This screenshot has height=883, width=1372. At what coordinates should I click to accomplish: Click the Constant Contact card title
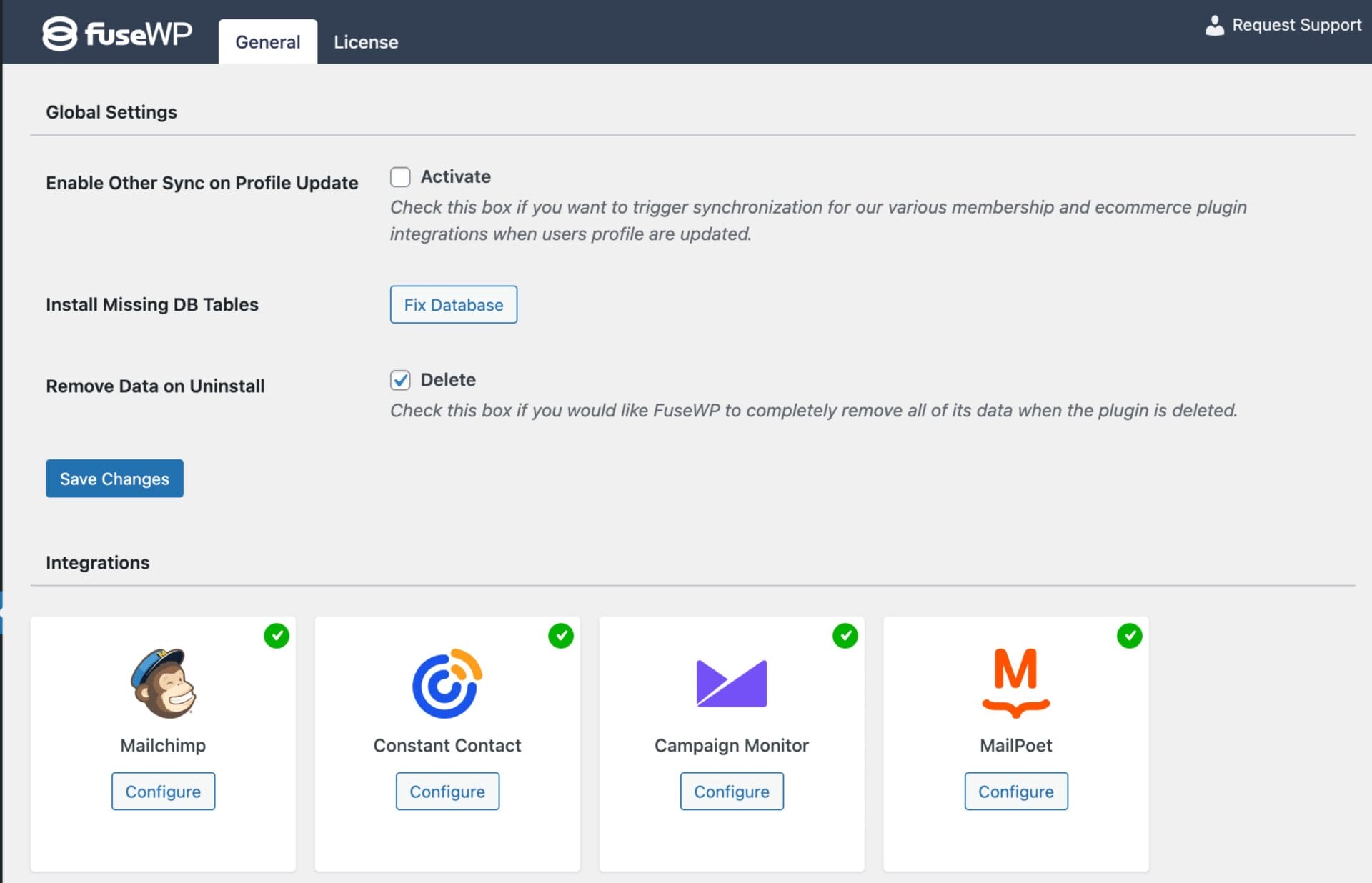[x=447, y=745]
